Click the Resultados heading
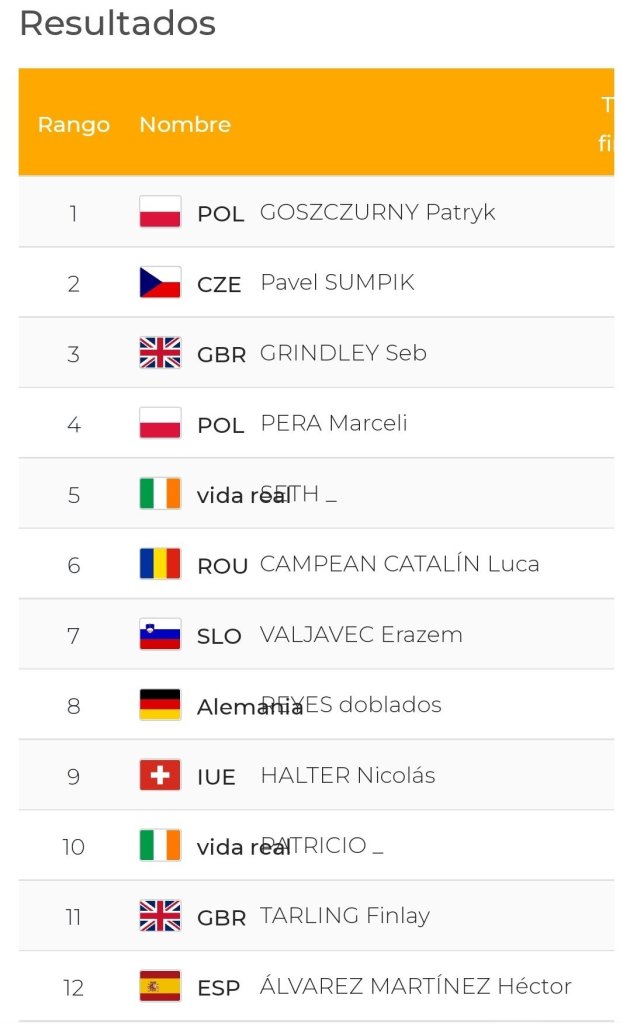Viewport: 623px width, 1023px height. click(x=117, y=23)
